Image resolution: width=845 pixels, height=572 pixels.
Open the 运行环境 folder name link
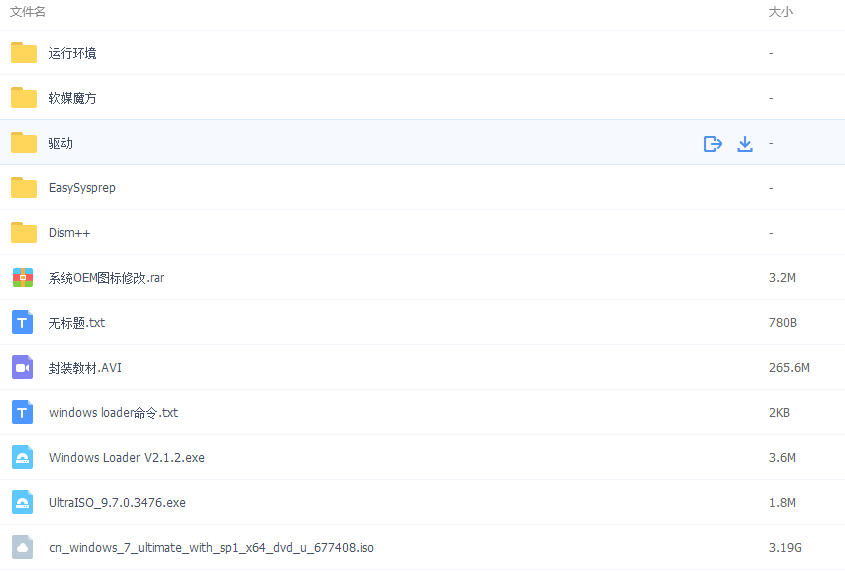pyautogui.click(x=73, y=53)
